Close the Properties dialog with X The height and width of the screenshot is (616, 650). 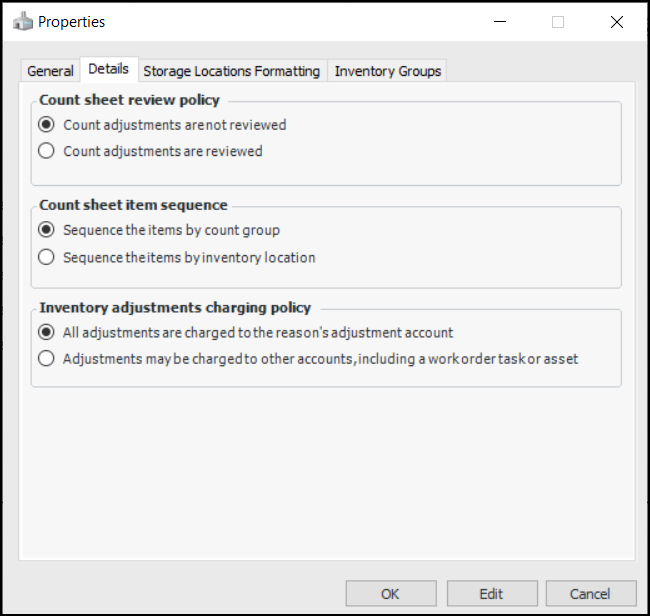[x=616, y=21]
